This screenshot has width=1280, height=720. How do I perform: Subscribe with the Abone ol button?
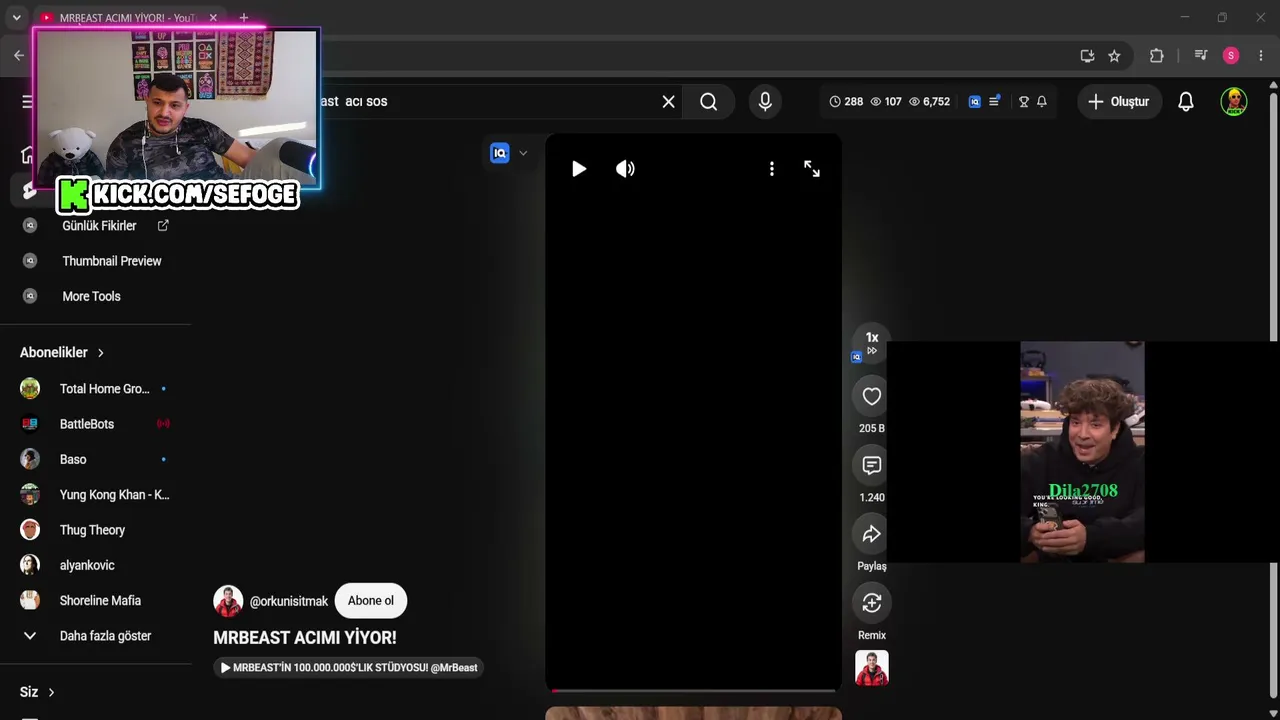[x=371, y=601]
